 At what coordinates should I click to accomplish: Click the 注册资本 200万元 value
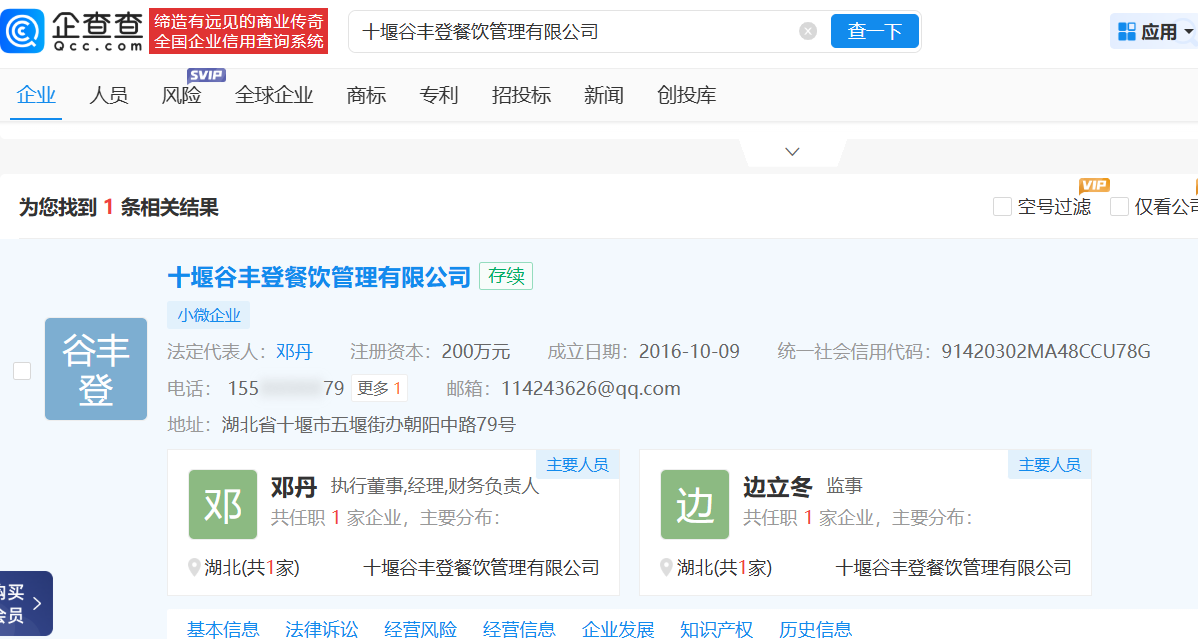(x=475, y=352)
